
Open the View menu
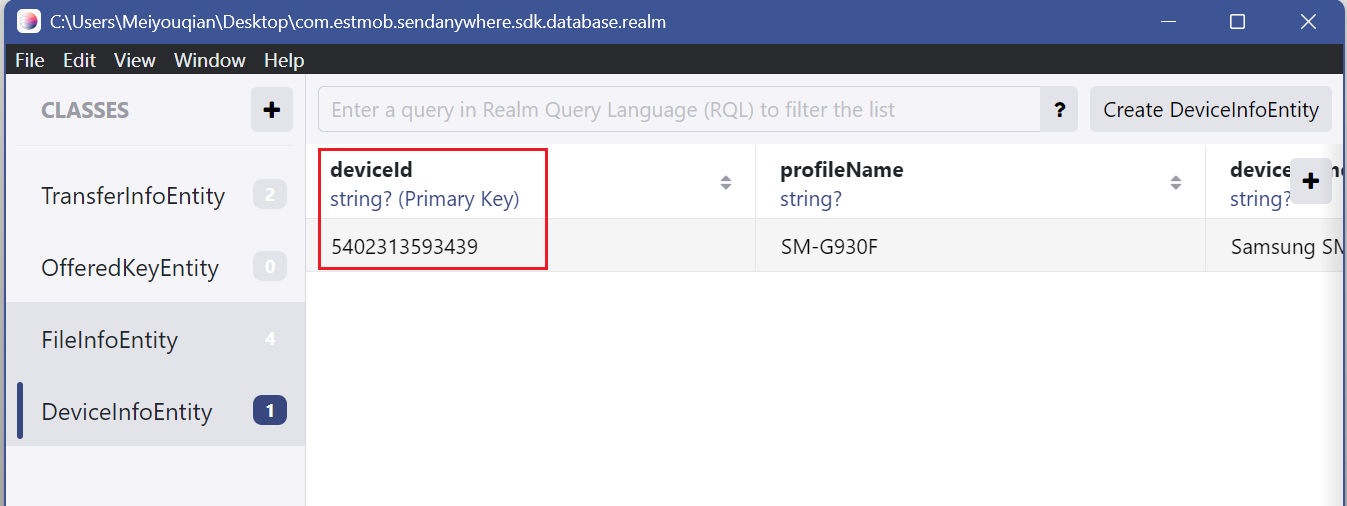pyautogui.click(x=134, y=60)
